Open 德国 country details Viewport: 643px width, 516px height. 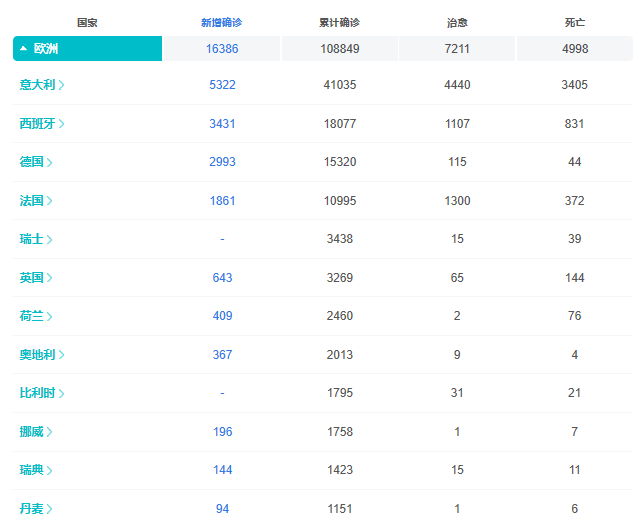[x=36, y=162]
